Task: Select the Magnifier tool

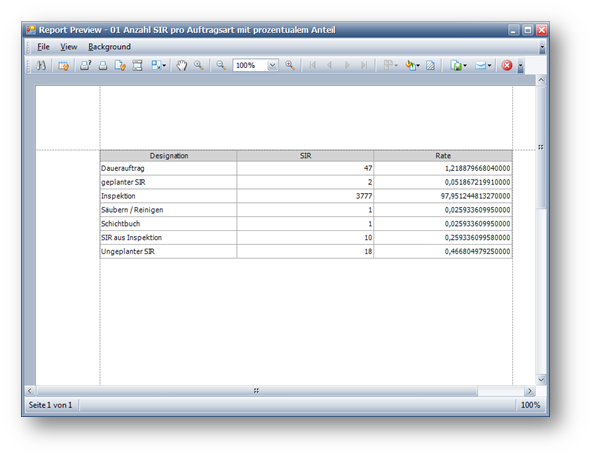Action: pyautogui.click(x=199, y=65)
